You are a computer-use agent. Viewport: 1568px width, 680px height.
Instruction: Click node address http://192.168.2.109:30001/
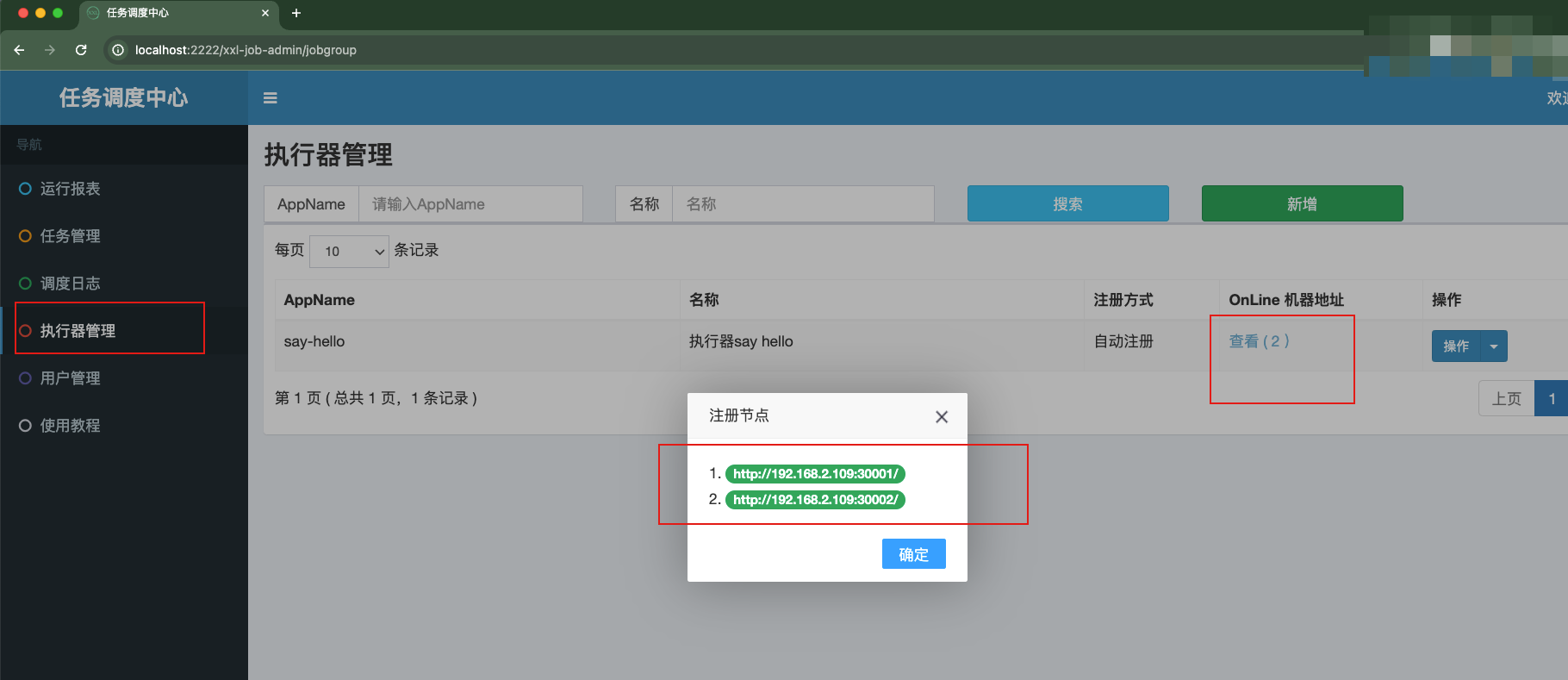(x=815, y=474)
